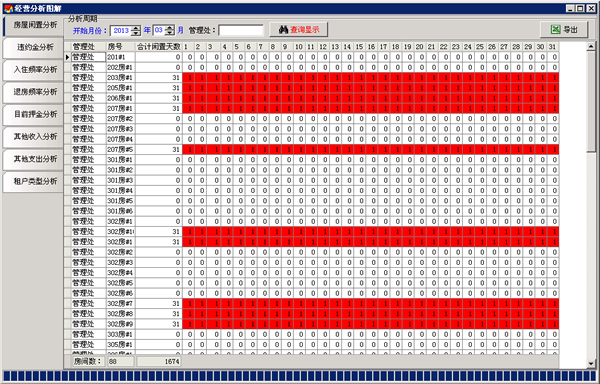Click the 管理处 text input field
This screenshot has height=384, width=600.
click(241, 30)
